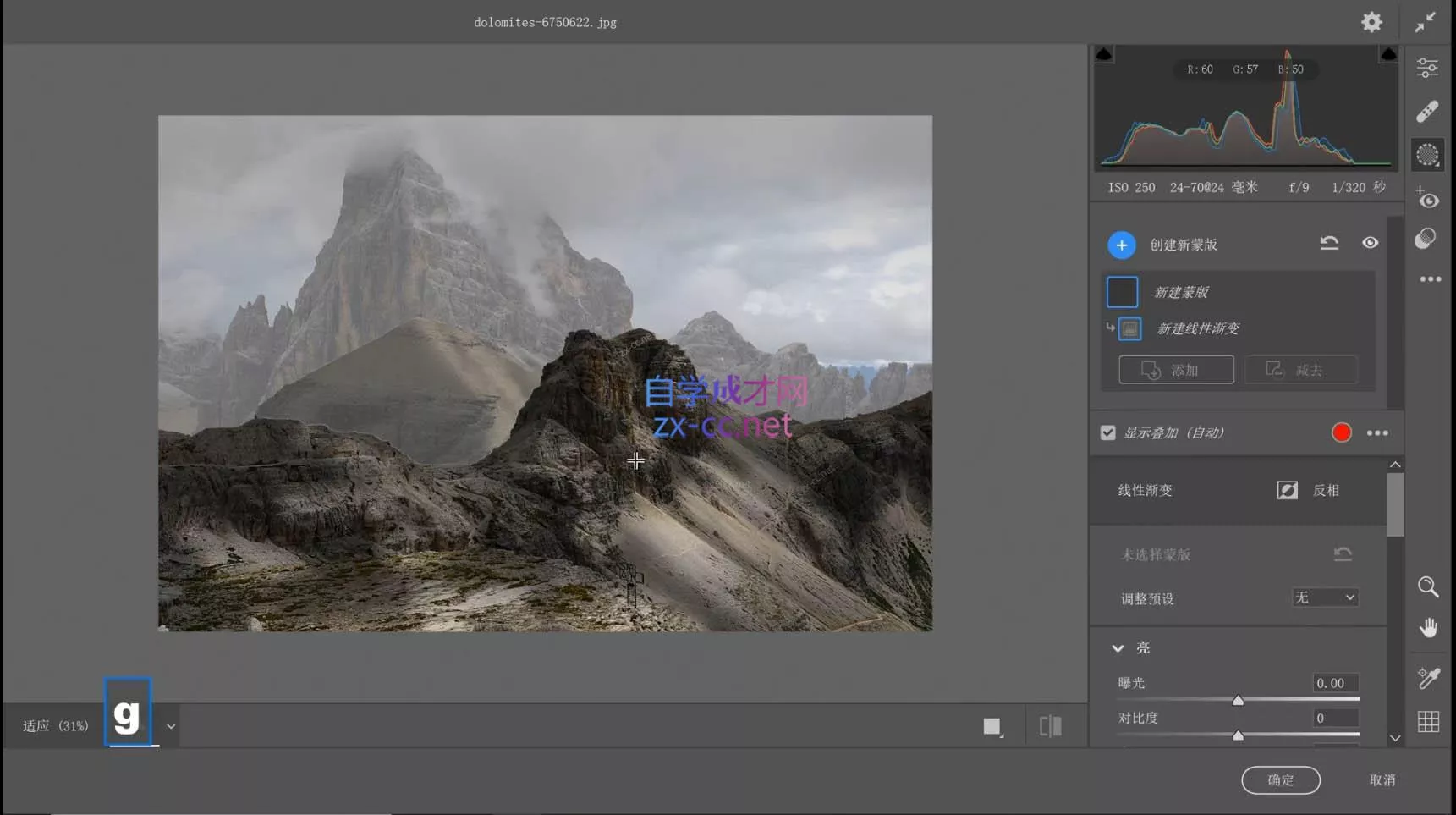Select the Healing bandage tool

coord(1427,111)
